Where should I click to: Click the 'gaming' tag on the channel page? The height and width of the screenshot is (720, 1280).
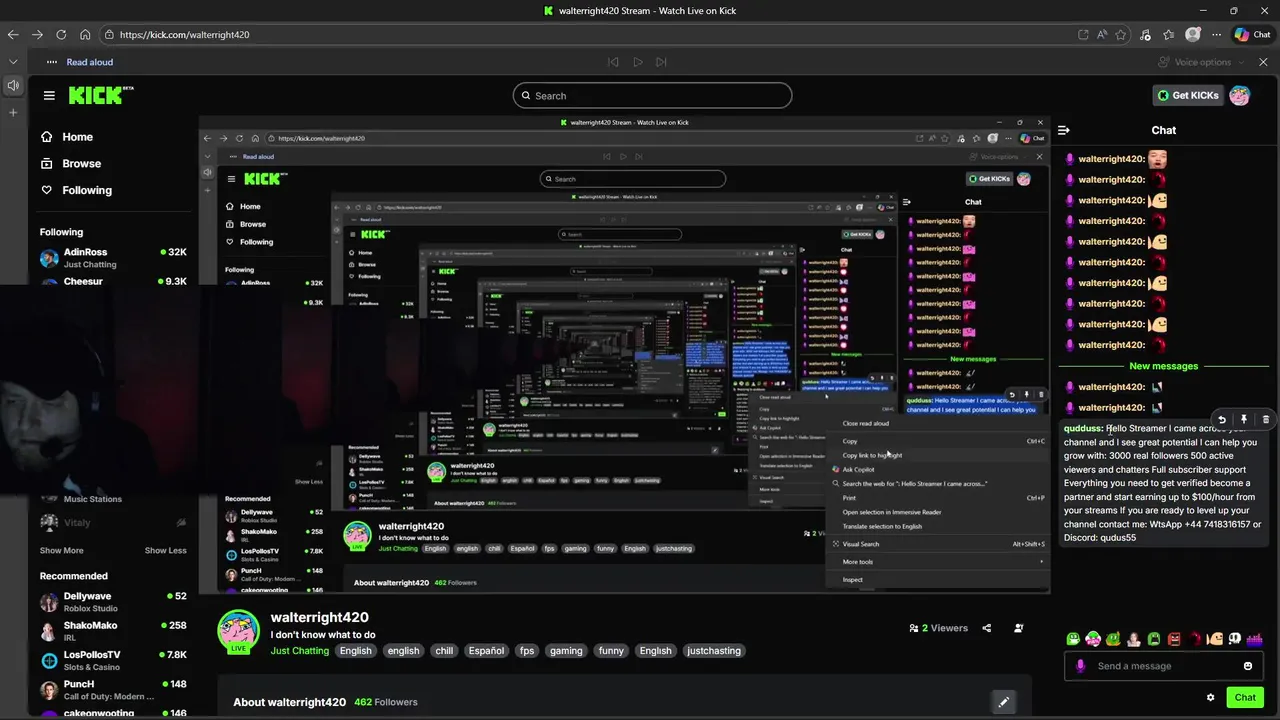(x=566, y=651)
